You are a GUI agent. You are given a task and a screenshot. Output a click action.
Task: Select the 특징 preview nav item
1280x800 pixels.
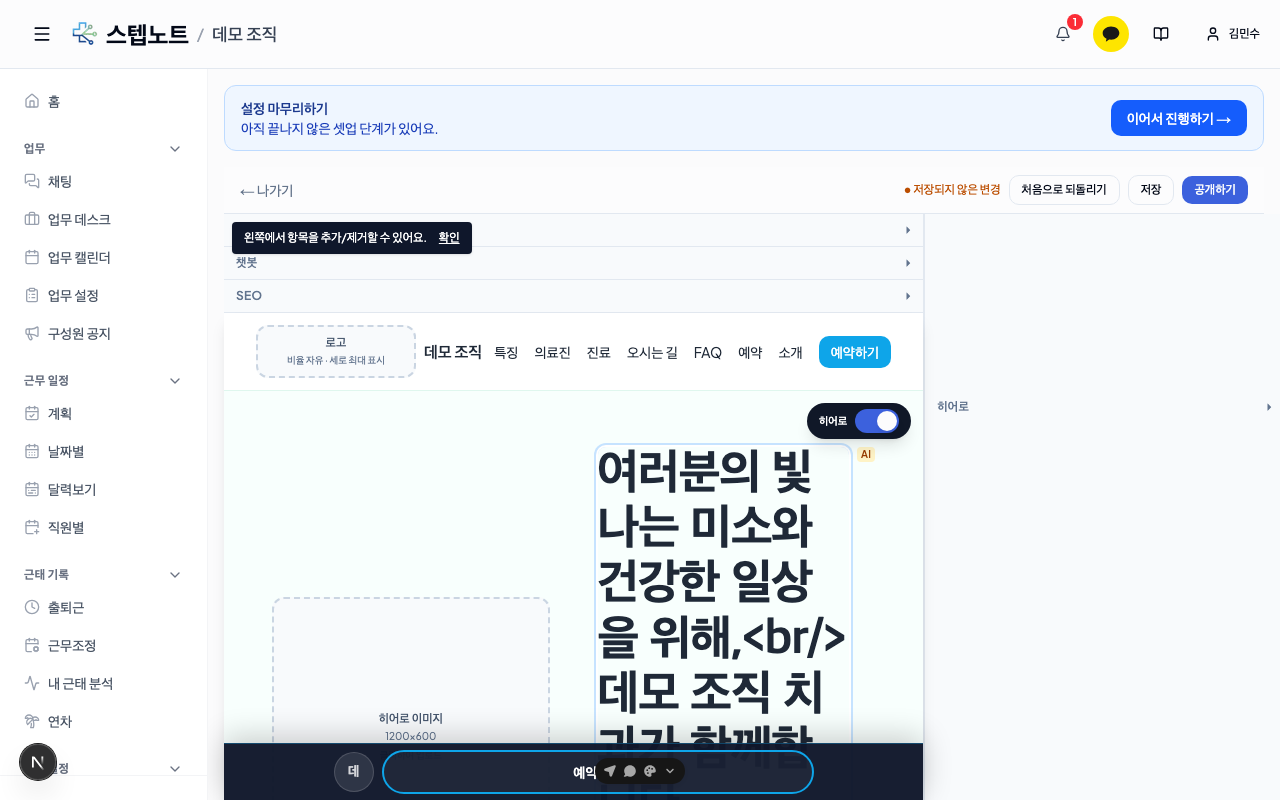506,352
